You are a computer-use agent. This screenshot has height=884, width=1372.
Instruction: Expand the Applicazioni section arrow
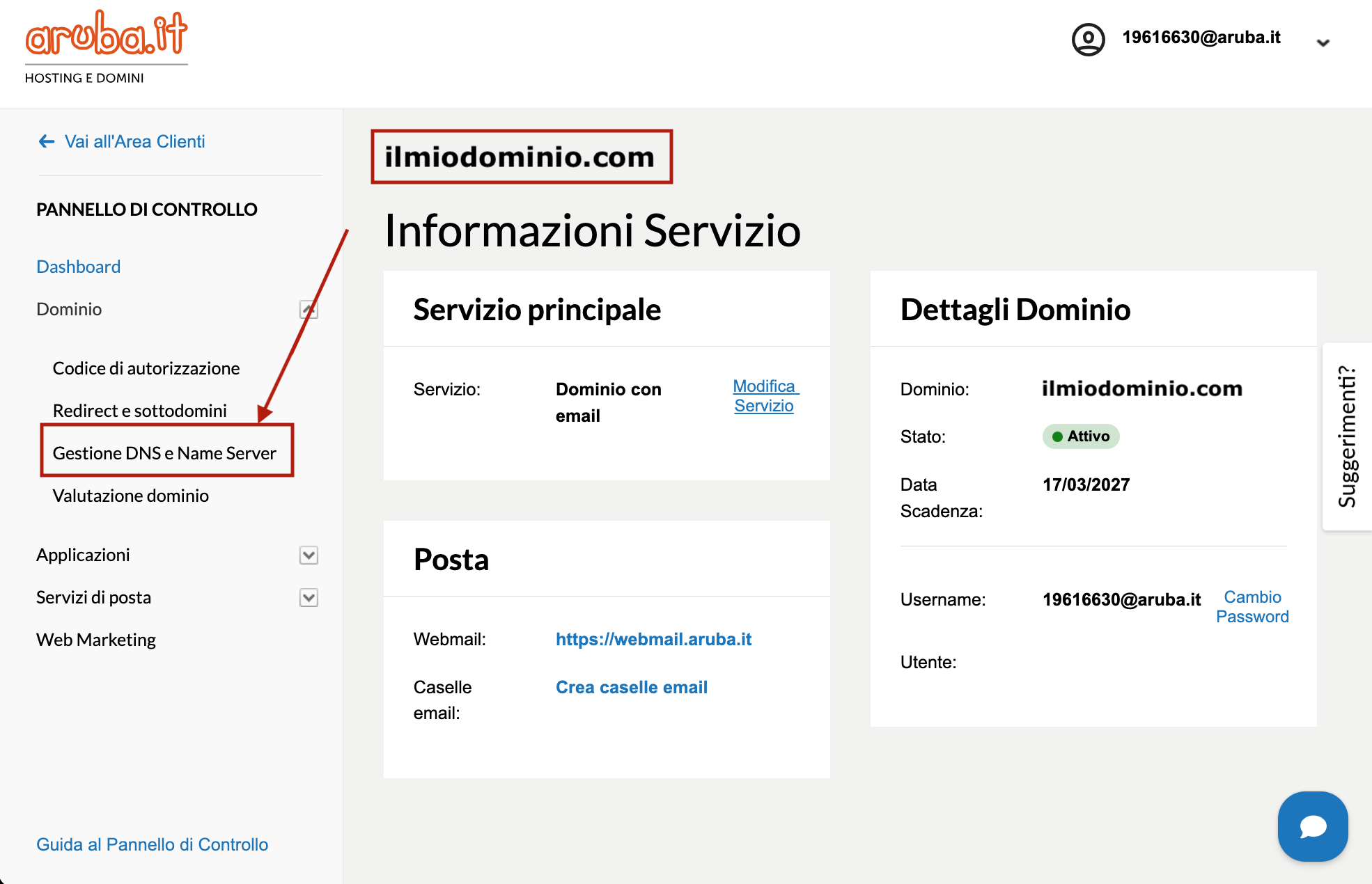[309, 555]
